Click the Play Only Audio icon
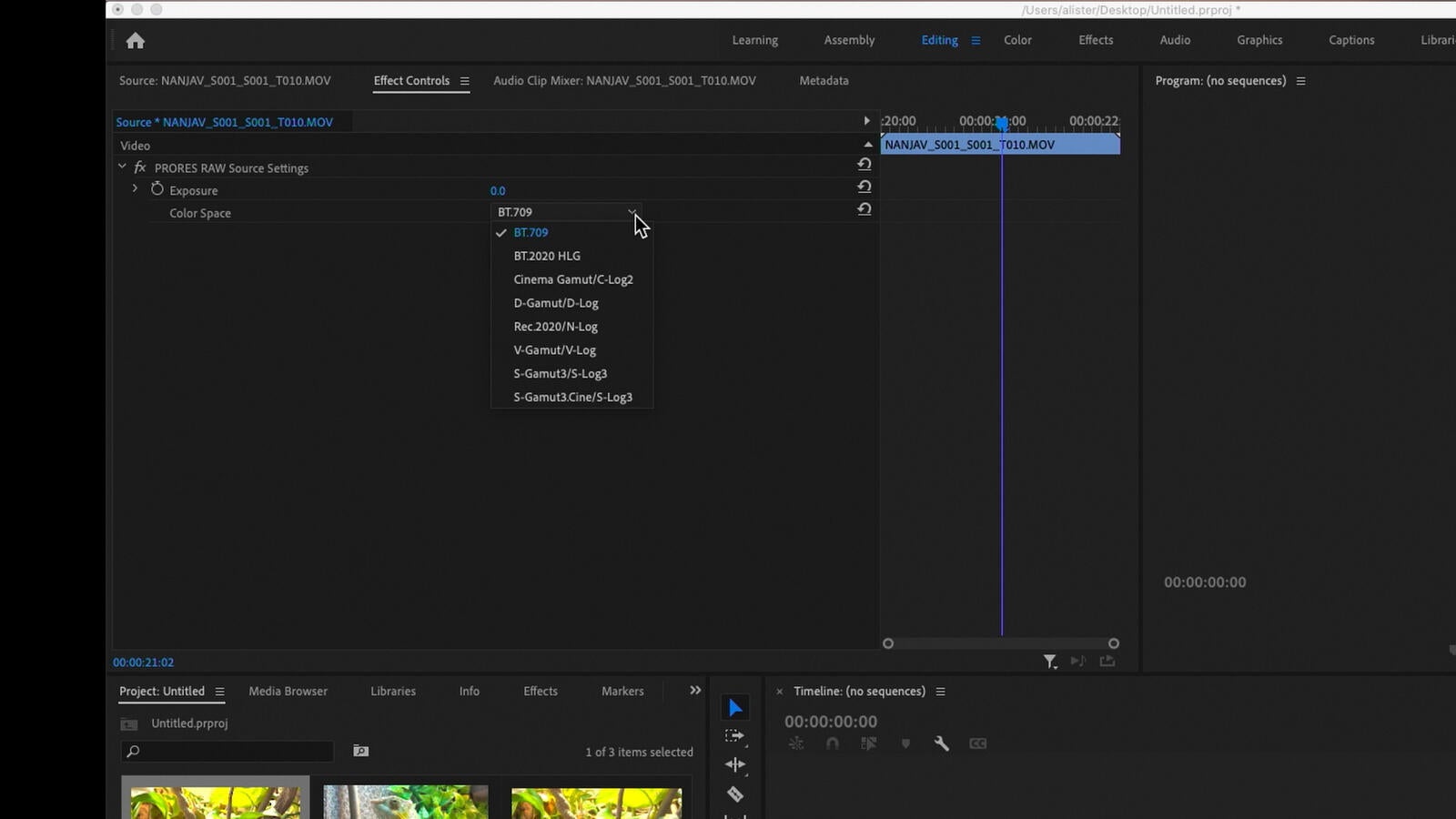Viewport: 1456px width, 819px height. coord(1078,662)
